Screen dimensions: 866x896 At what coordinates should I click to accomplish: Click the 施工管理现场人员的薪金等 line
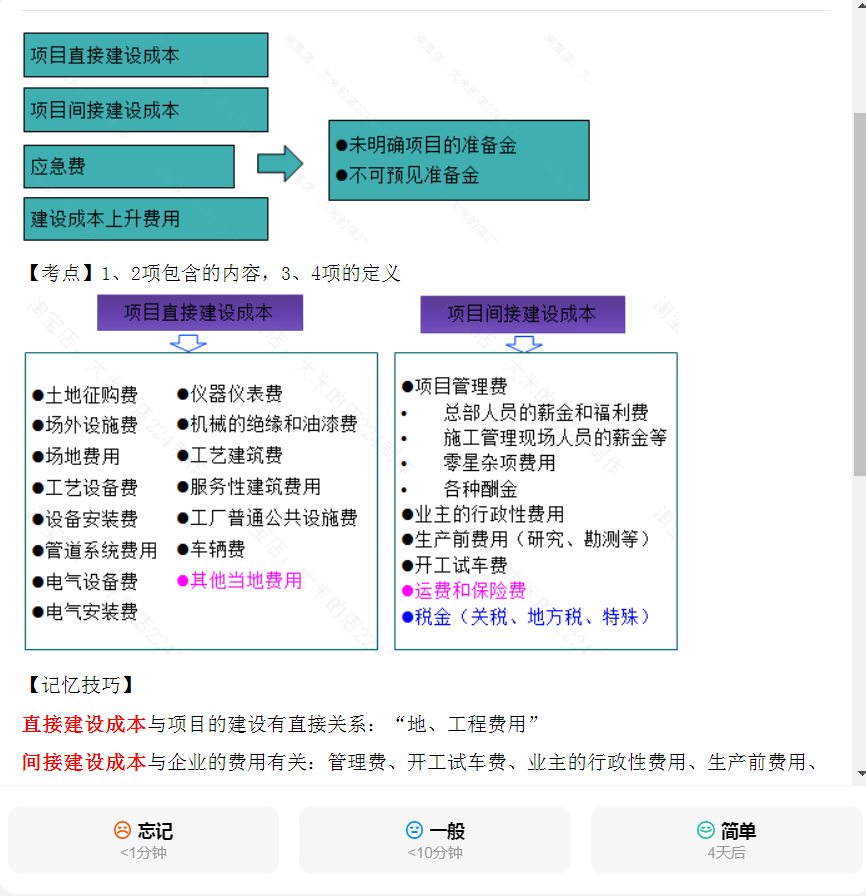click(555, 438)
